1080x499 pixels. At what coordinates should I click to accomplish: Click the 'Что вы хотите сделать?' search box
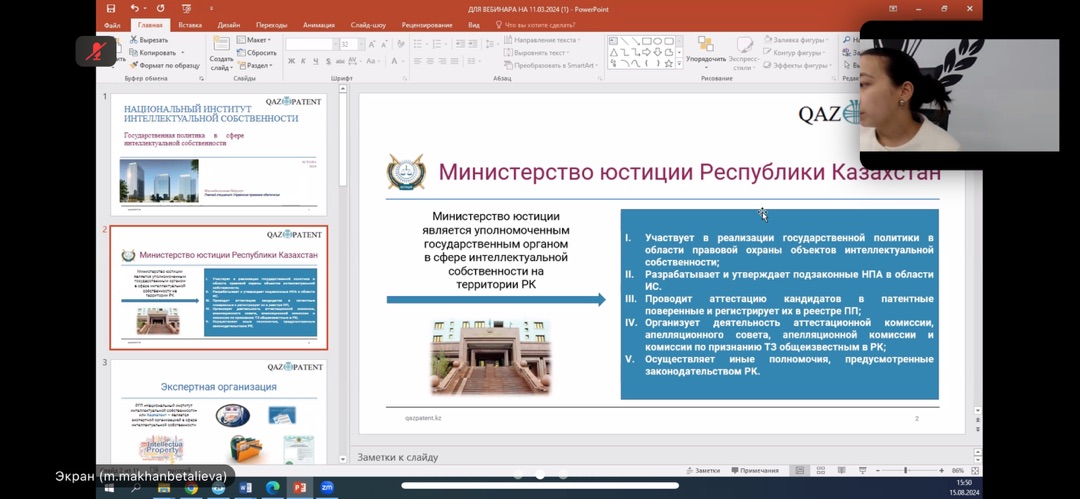pos(539,25)
